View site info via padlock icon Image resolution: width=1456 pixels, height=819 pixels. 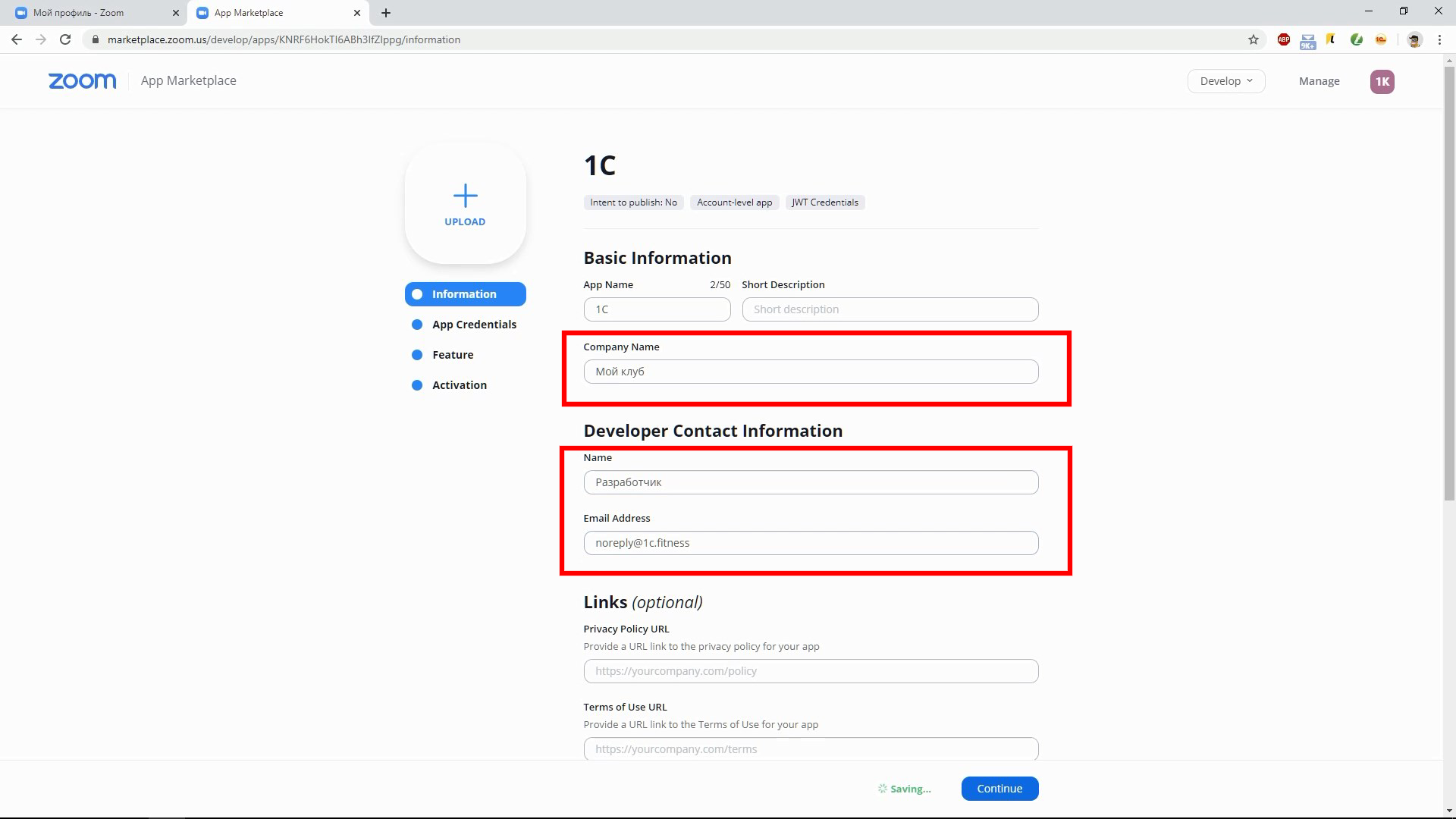(x=95, y=39)
